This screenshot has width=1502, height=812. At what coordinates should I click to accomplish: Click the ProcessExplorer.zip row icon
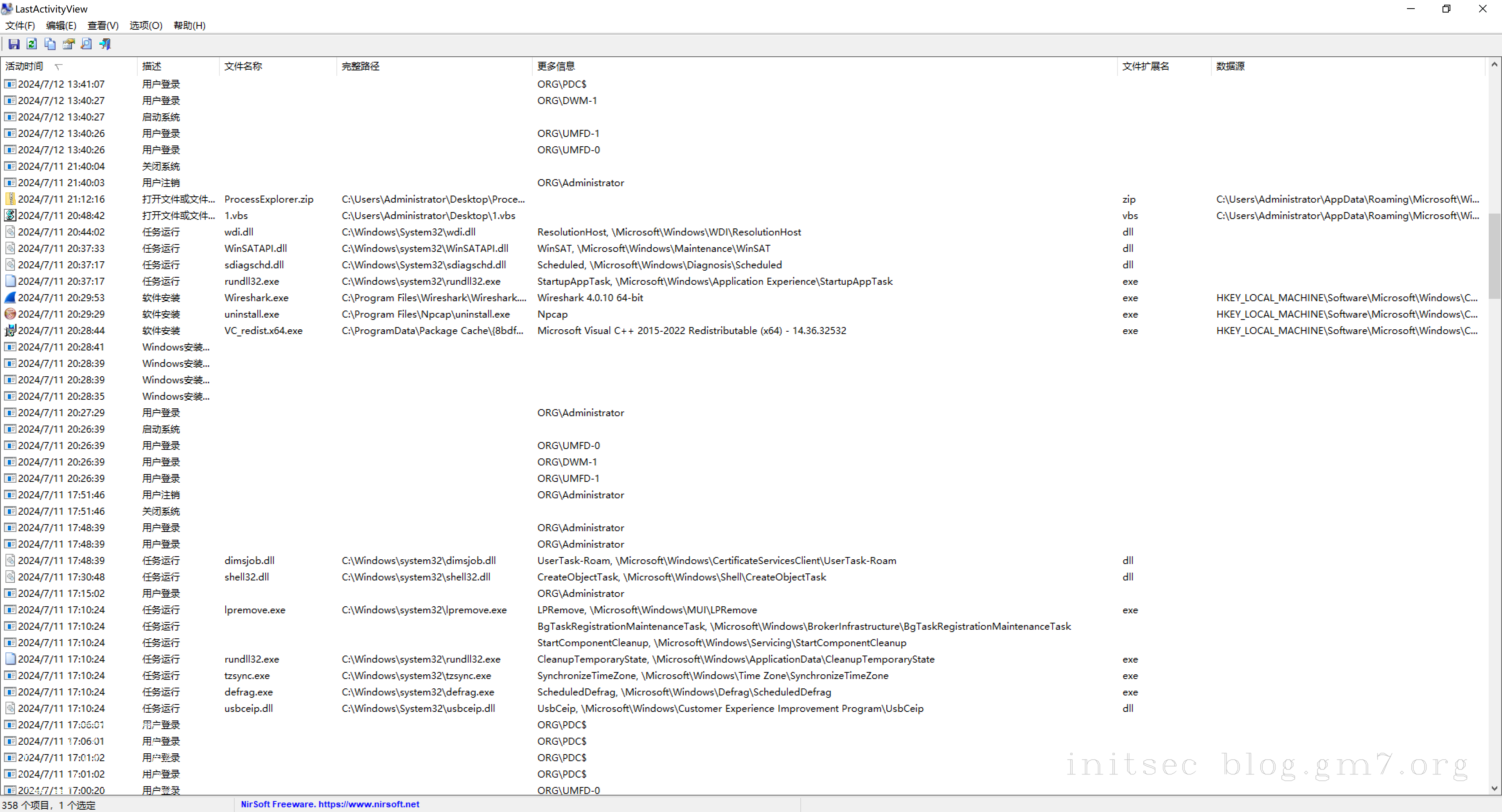[10, 199]
